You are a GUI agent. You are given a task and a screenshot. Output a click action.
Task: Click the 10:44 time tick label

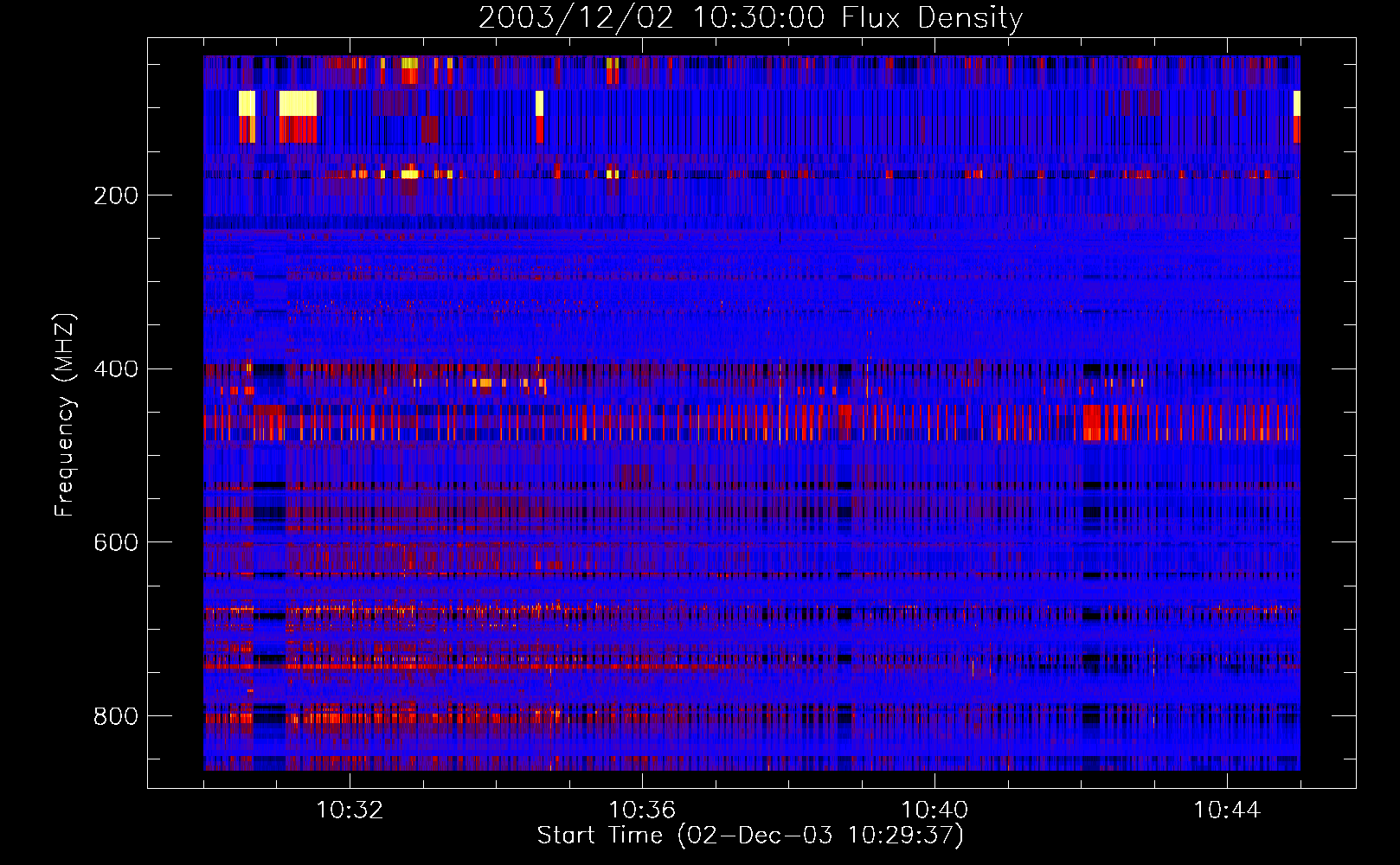point(1227,811)
